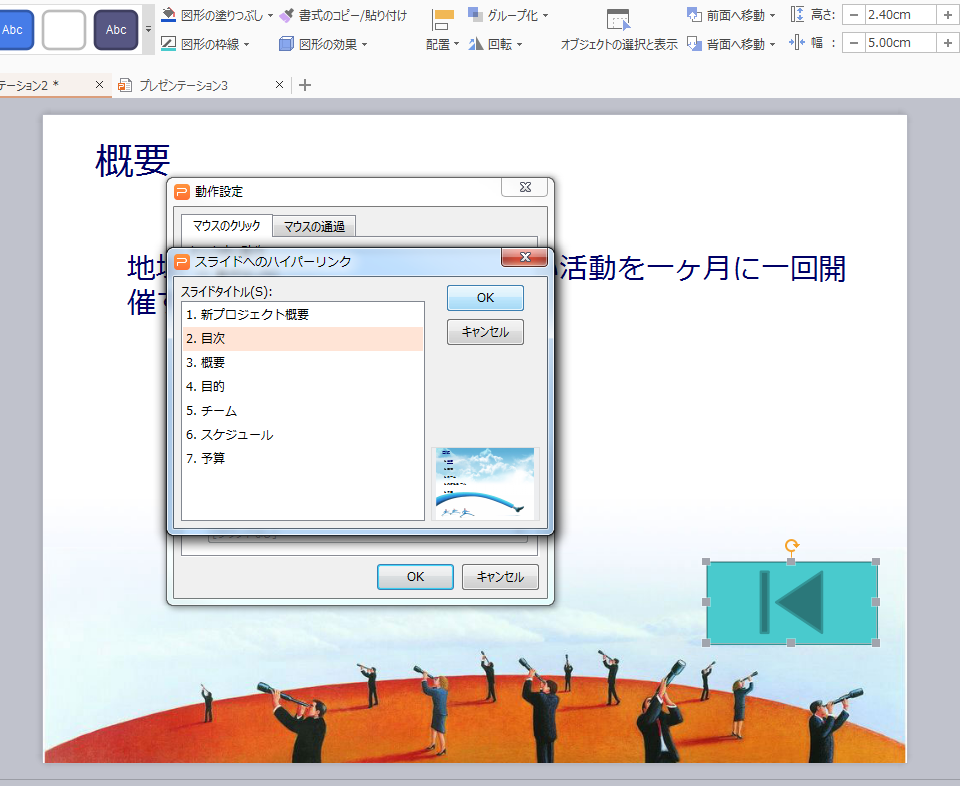
Task: Decrease the width with the minus button
Action: click(x=854, y=43)
